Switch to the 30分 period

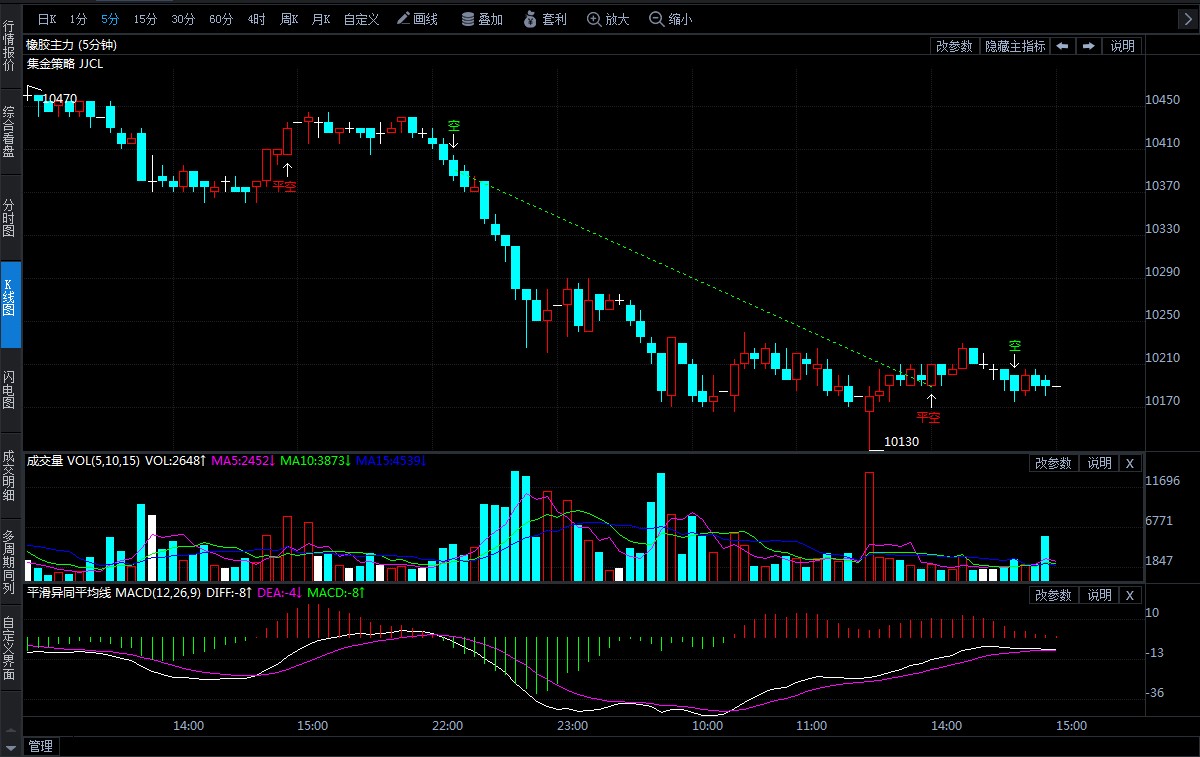(183, 19)
